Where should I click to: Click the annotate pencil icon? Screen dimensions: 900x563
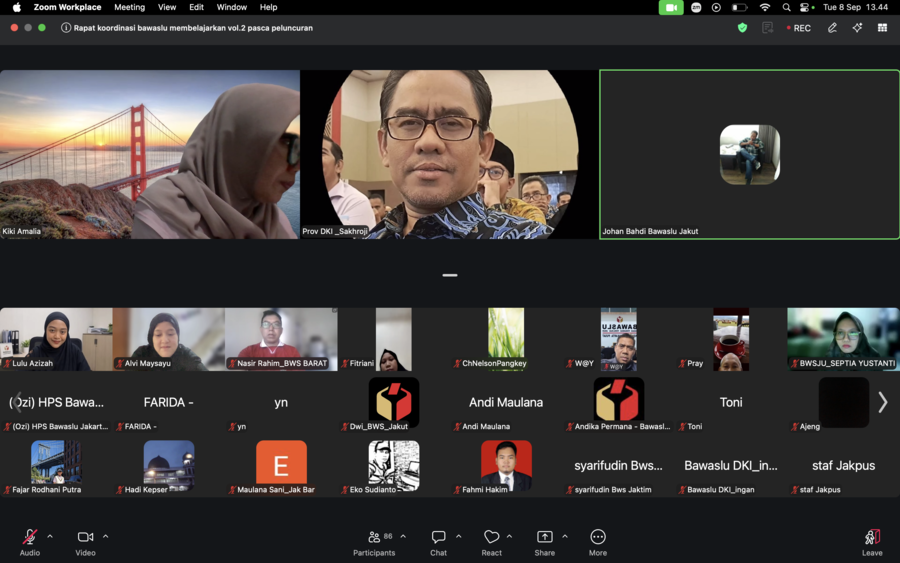[x=832, y=28]
